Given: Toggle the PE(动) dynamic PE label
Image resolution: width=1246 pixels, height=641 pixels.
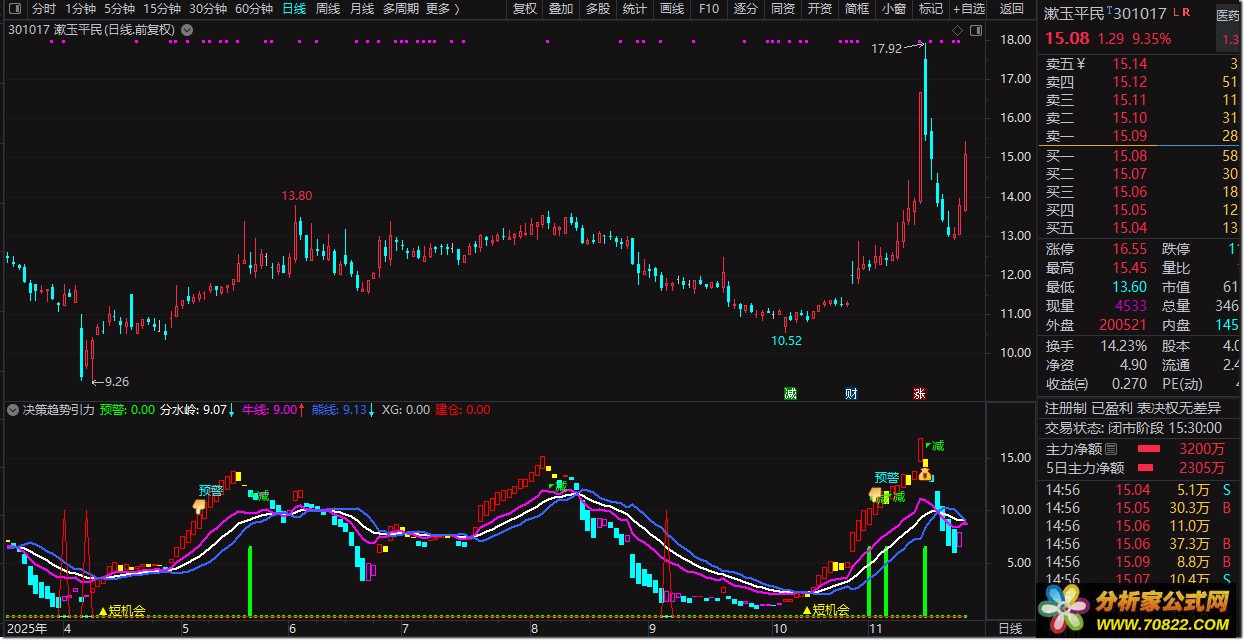Looking at the screenshot, I should click(x=1183, y=384).
